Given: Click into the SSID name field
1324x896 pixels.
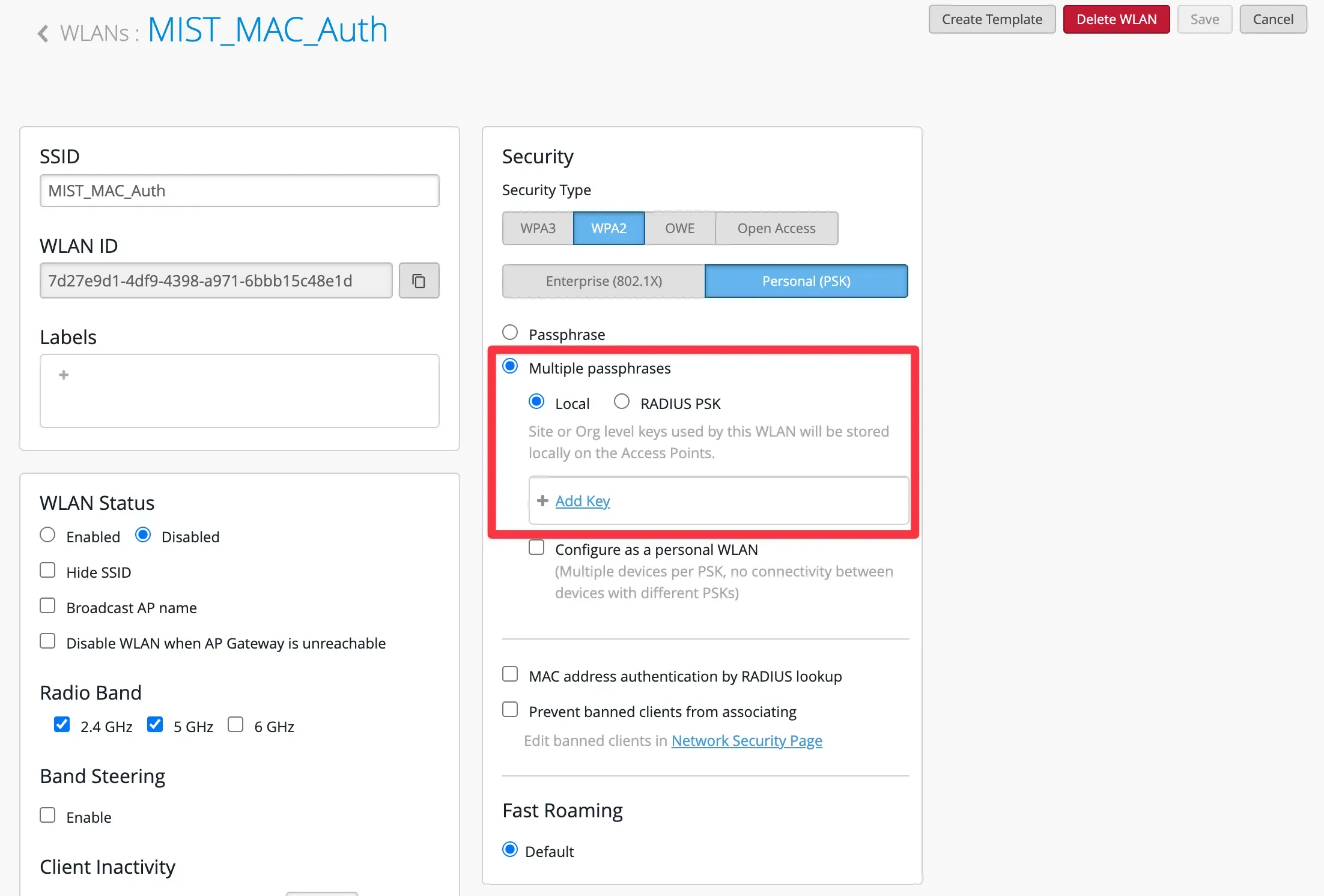Looking at the screenshot, I should point(239,191).
